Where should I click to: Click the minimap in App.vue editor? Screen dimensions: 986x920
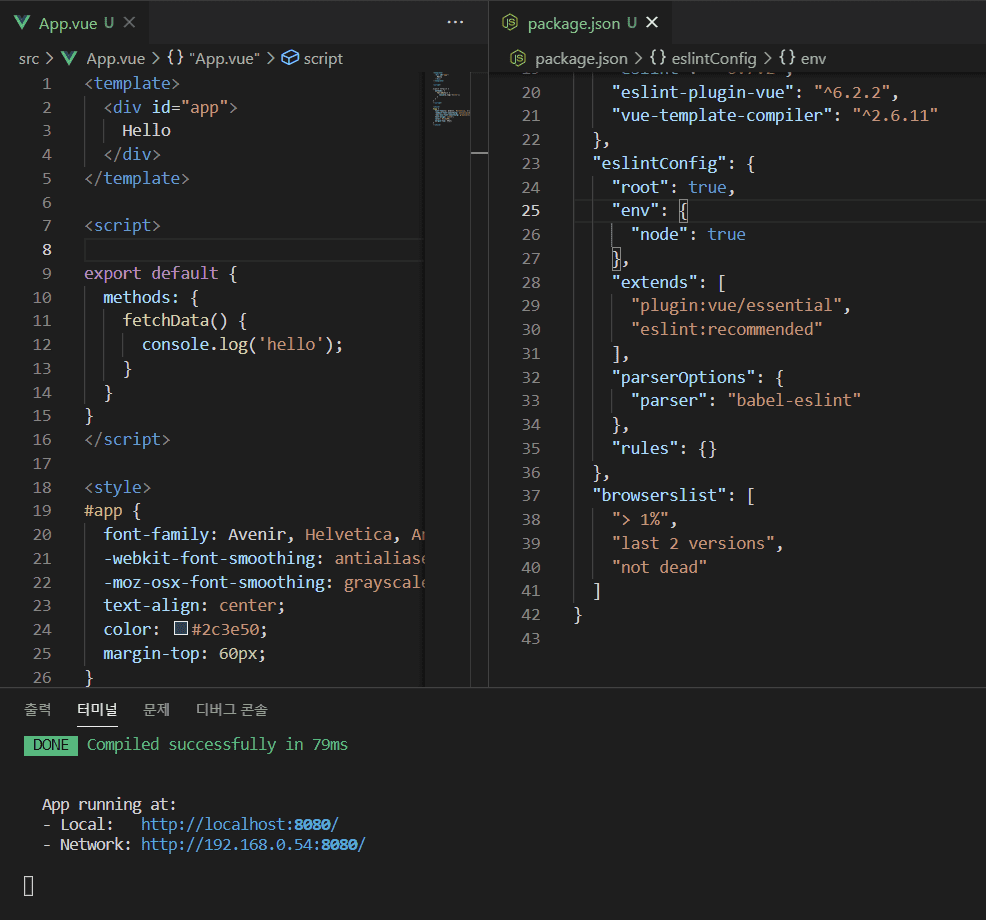click(x=445, y=100)
